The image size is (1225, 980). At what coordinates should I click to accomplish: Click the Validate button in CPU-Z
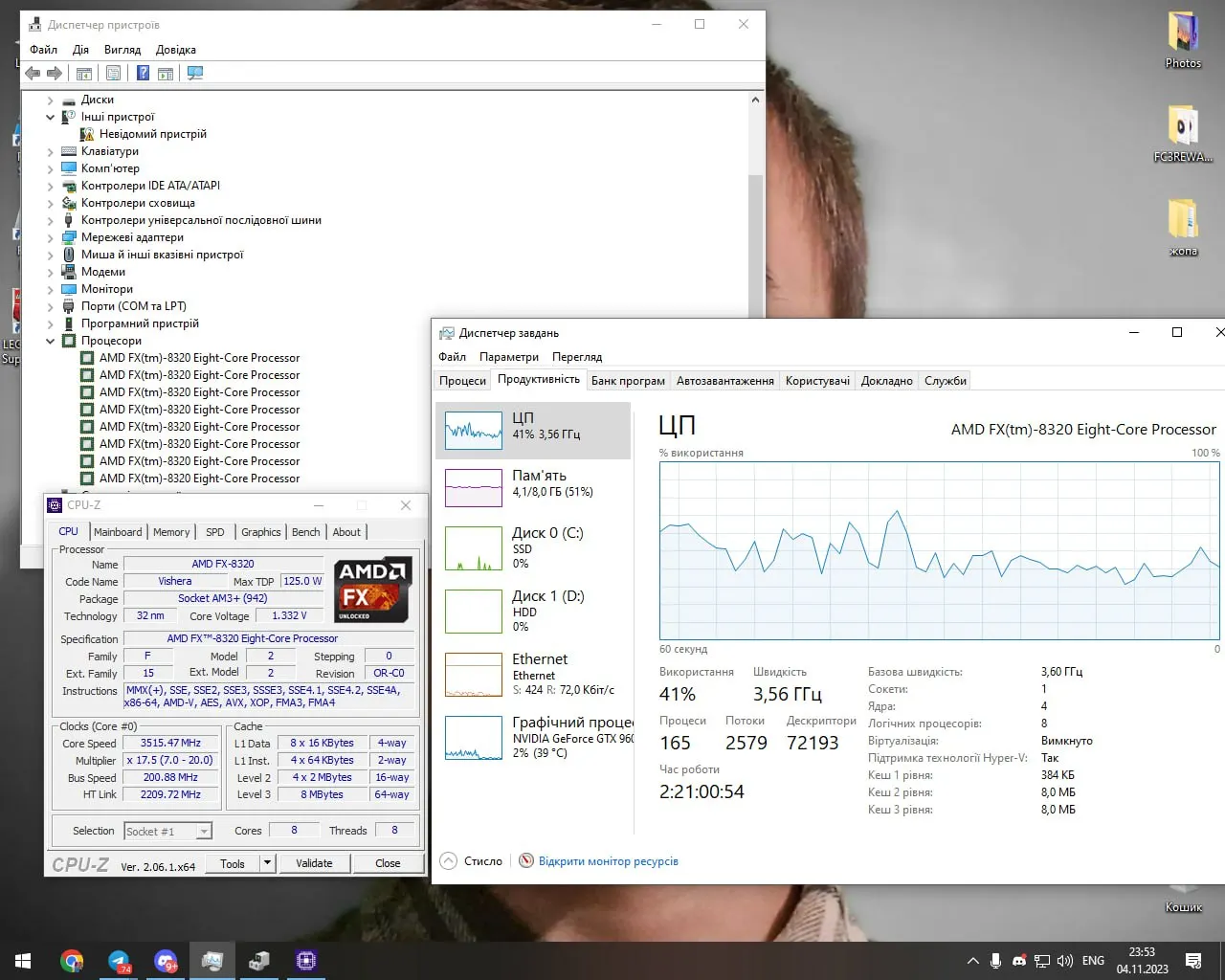314,863
